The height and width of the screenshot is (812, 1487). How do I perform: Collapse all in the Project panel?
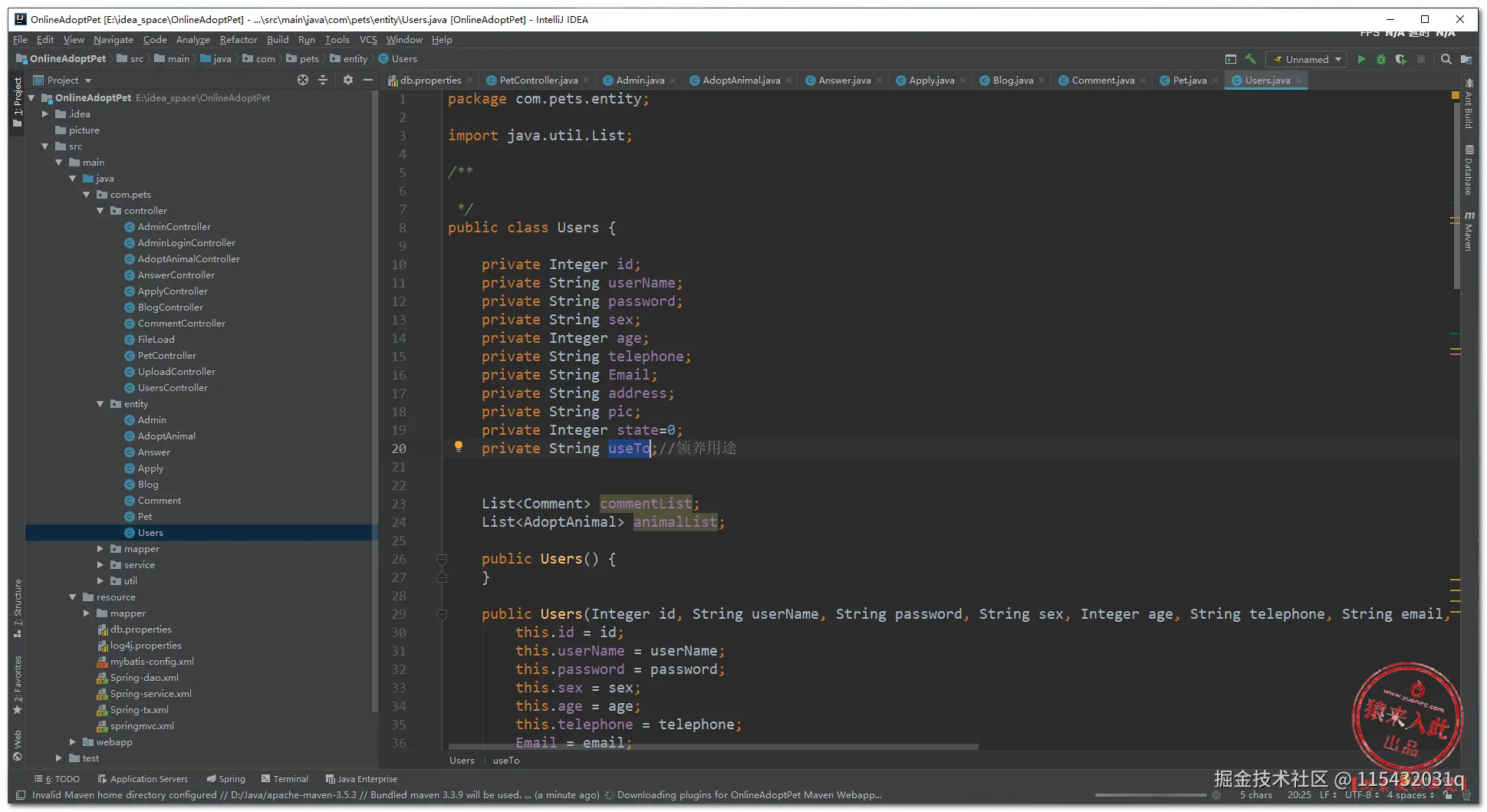tap(323, 80)
